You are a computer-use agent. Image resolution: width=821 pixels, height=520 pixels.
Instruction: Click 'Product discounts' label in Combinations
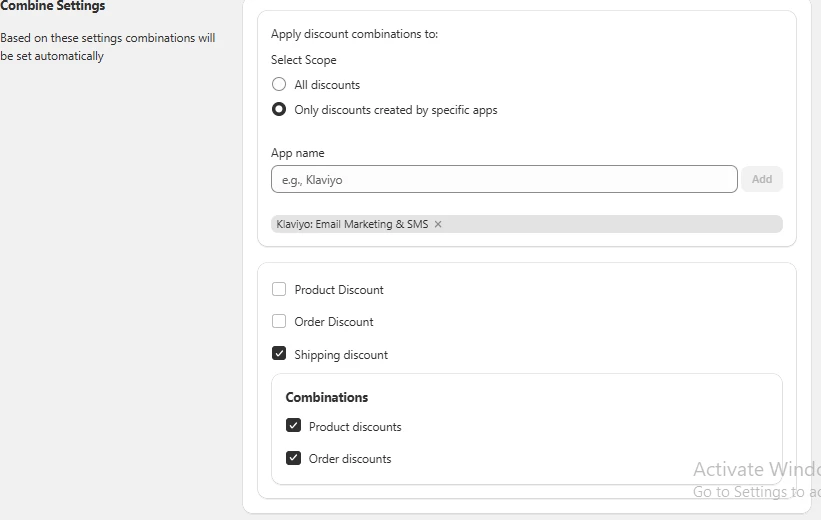[x=355, y=427]
